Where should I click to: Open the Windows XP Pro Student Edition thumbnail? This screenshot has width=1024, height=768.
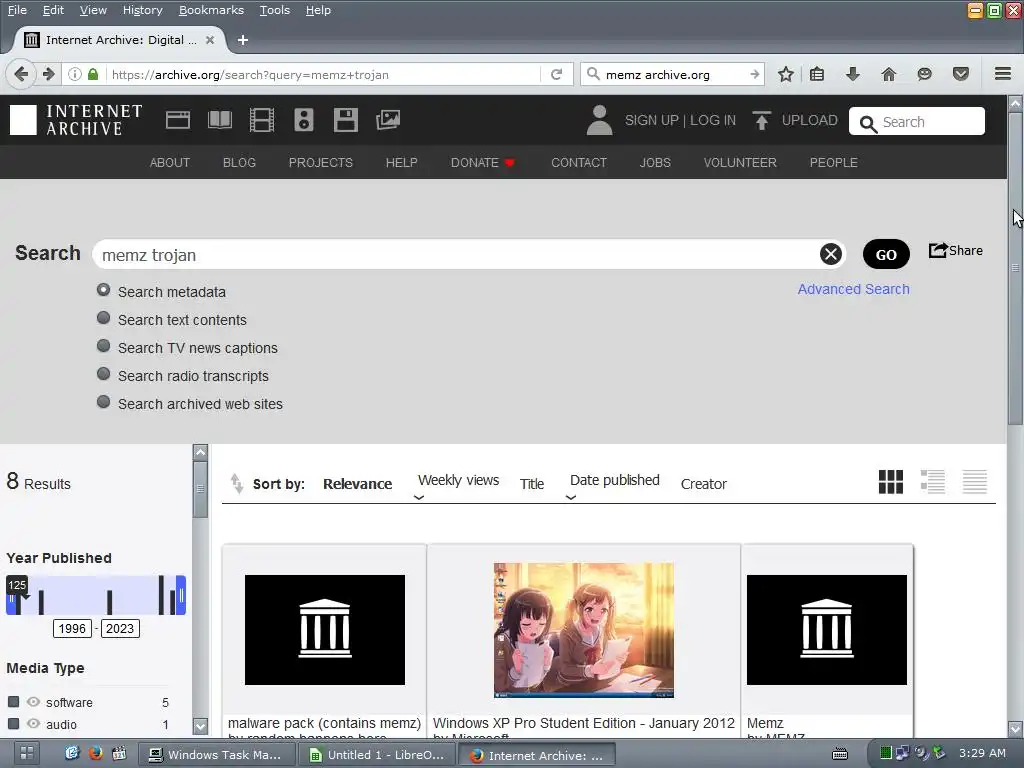(x=583, y=630)
